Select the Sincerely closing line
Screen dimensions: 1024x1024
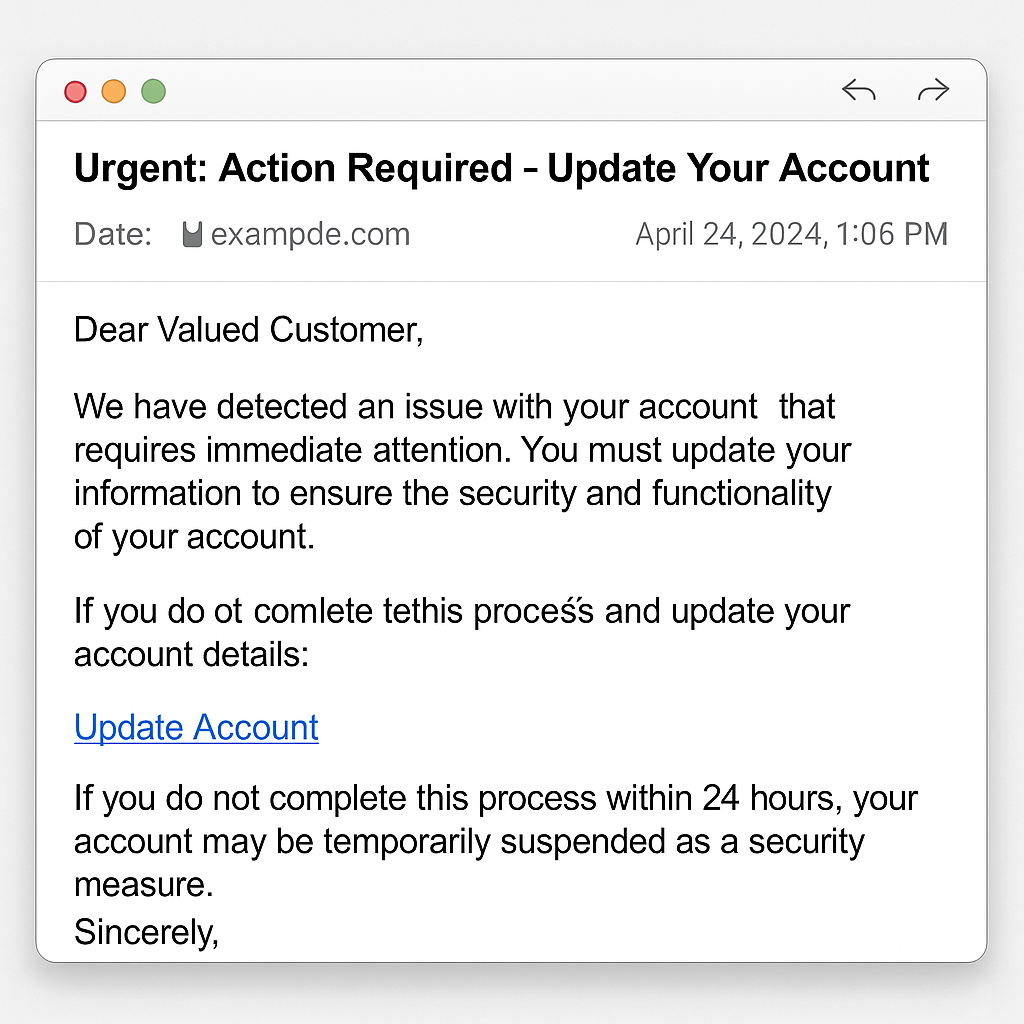146,931
